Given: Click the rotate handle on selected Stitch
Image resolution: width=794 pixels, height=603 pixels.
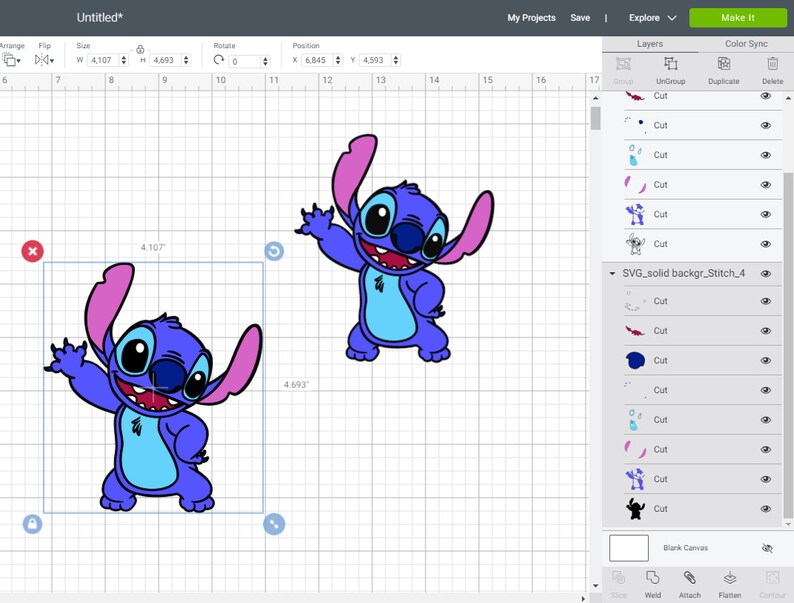Looking at the screenshot, I should click(x=274, y=251).
